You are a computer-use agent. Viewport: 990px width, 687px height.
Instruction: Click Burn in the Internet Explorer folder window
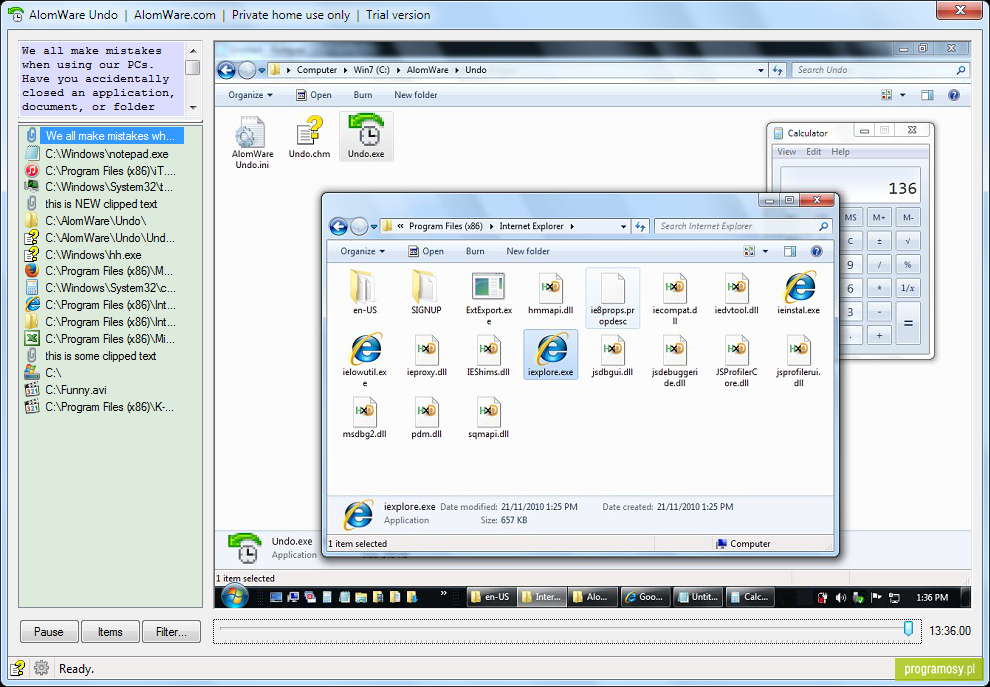(475, 251)
